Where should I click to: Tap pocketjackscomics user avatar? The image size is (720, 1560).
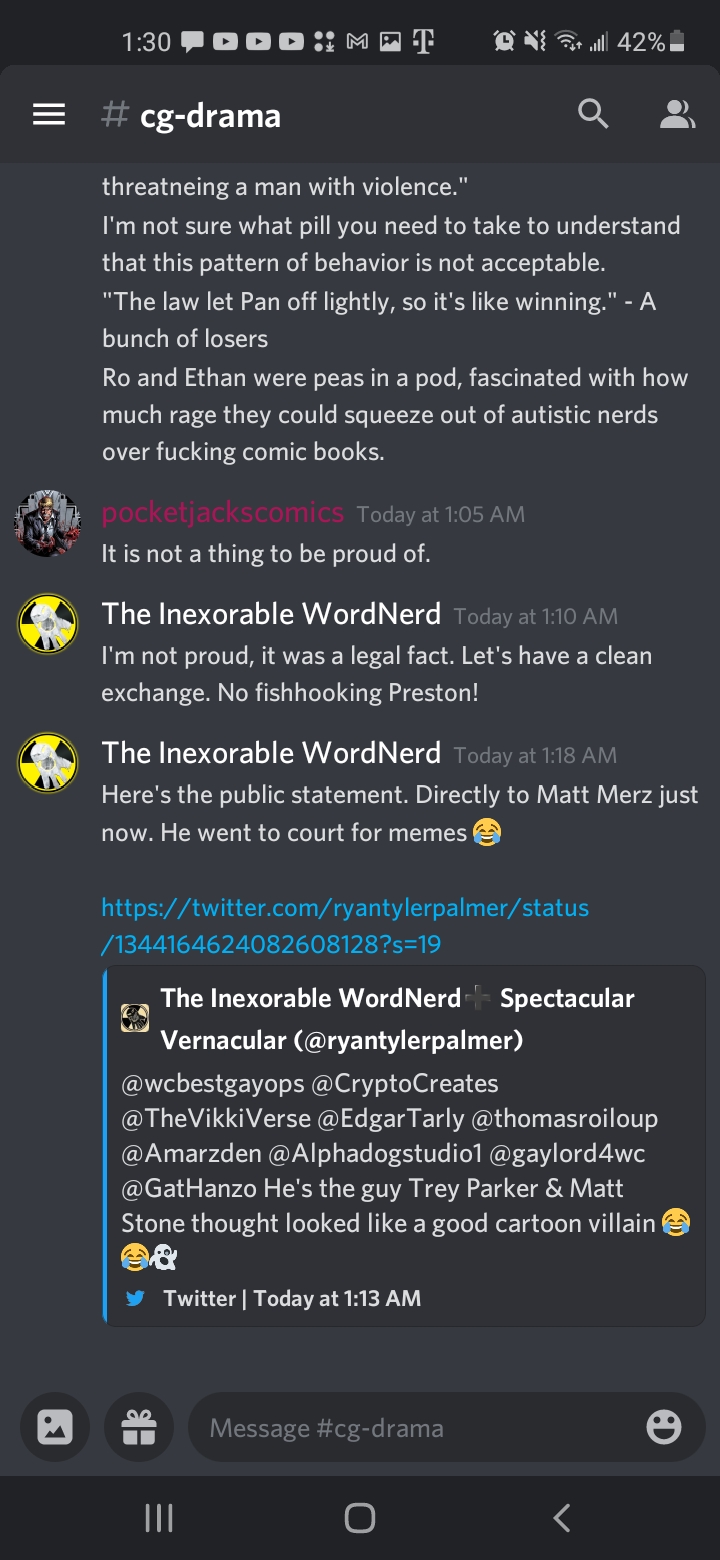click(48, 523)
